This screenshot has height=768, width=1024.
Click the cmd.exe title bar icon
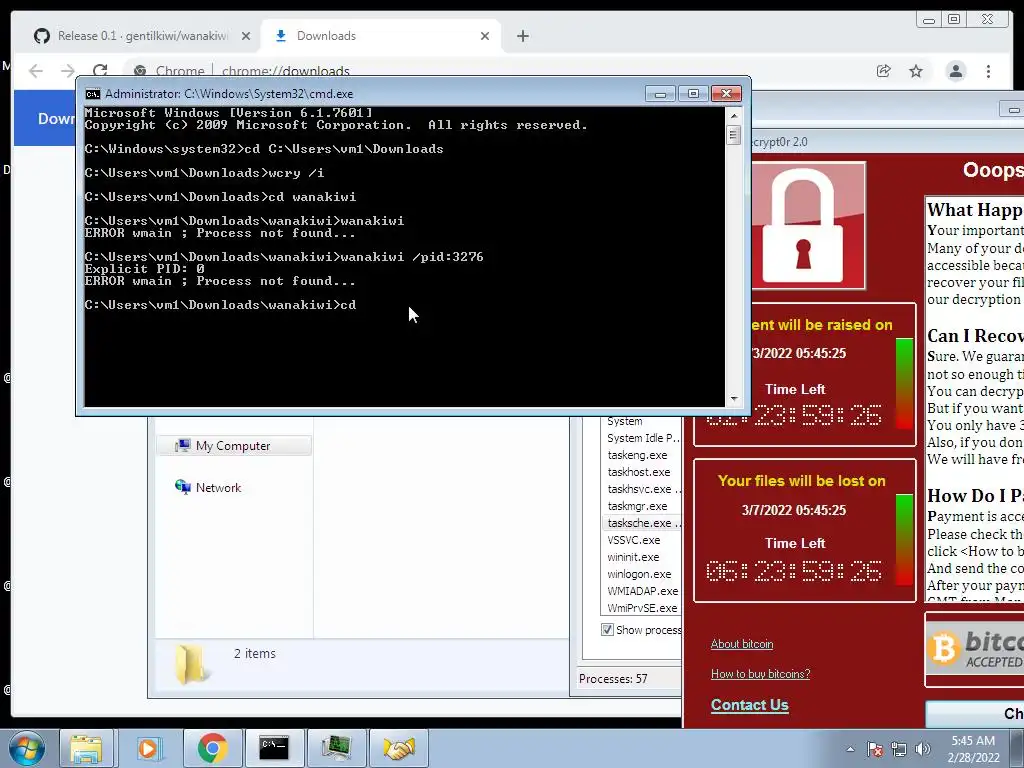pos(93,94)
